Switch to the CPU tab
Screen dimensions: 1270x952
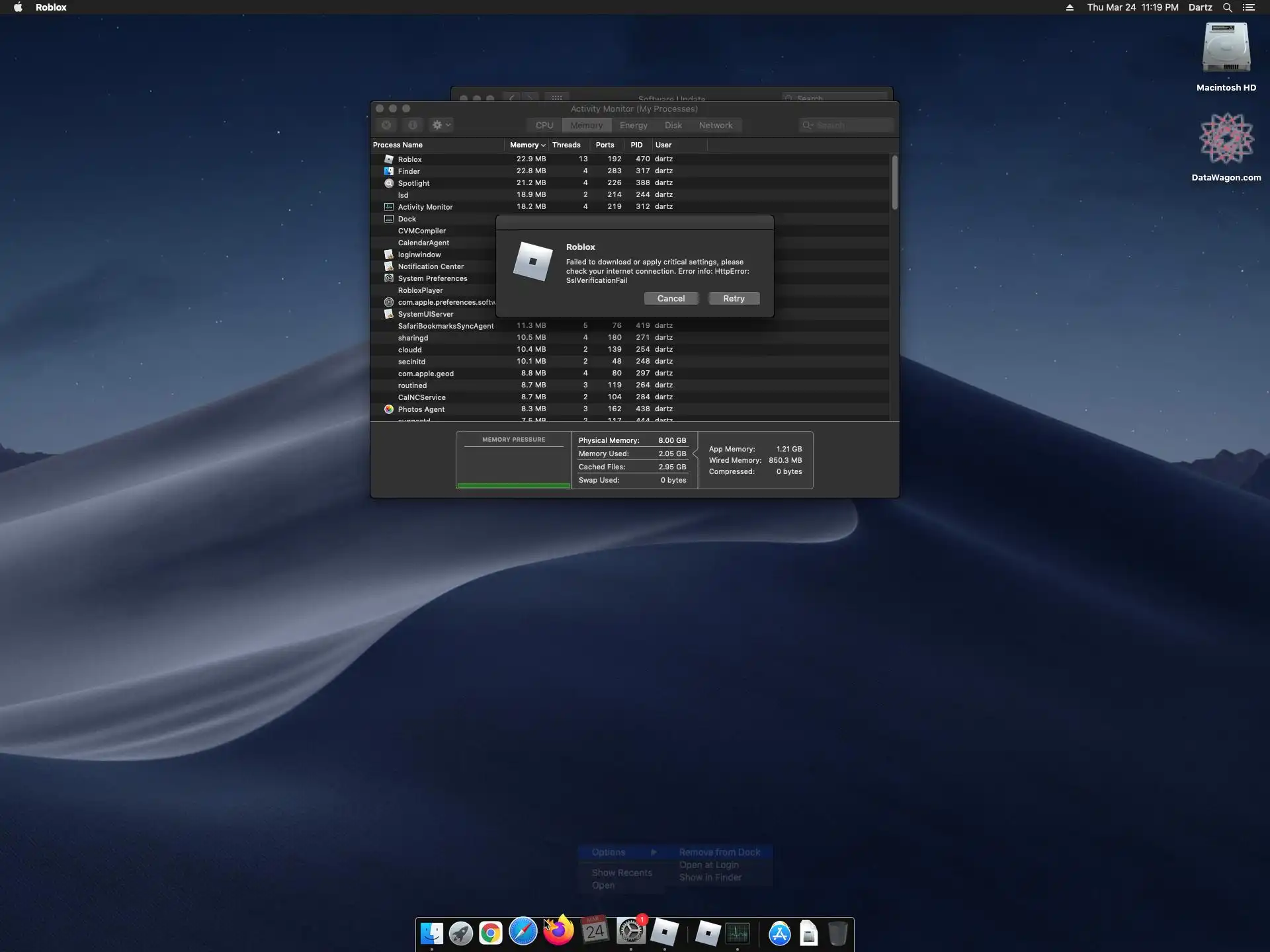click(544, 125)
